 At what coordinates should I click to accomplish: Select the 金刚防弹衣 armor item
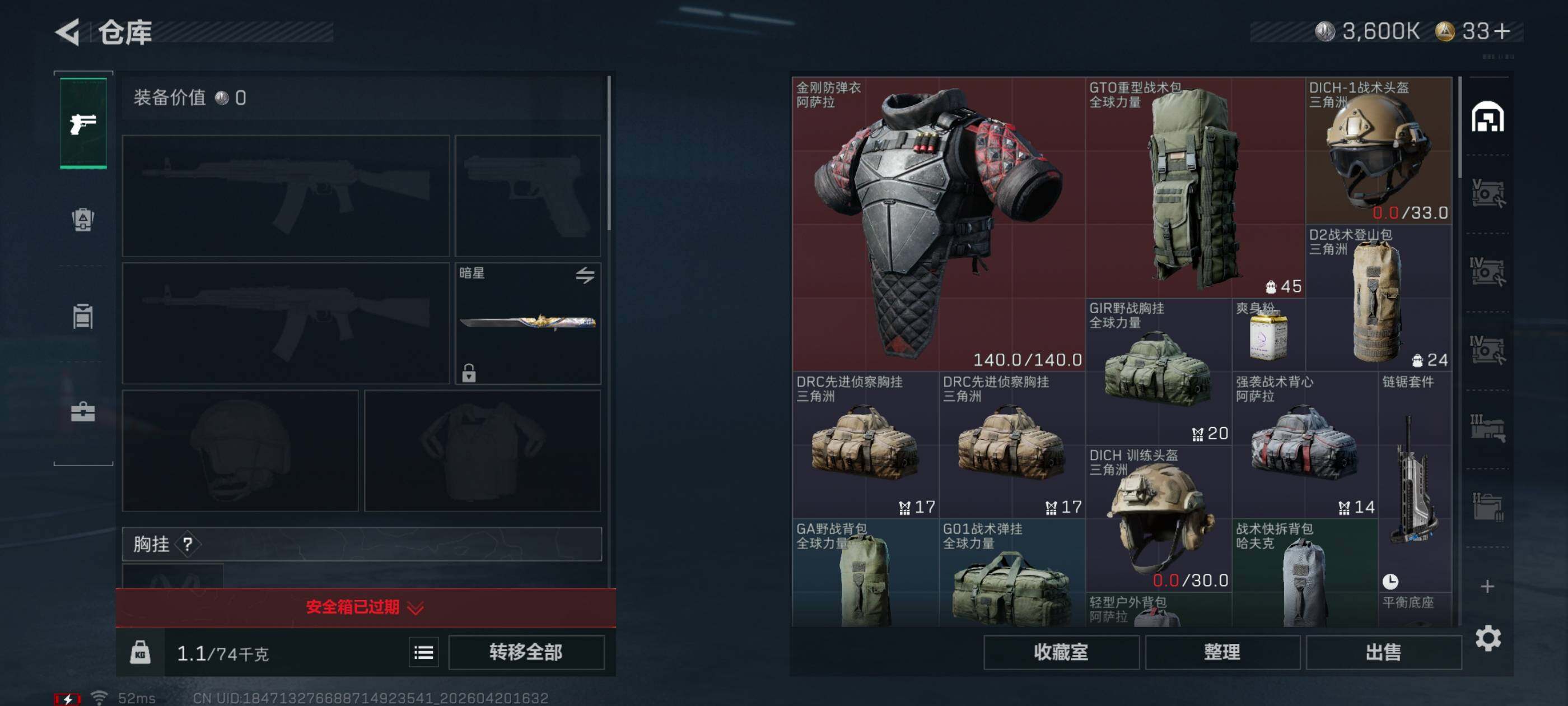click(x=938, y=224)
